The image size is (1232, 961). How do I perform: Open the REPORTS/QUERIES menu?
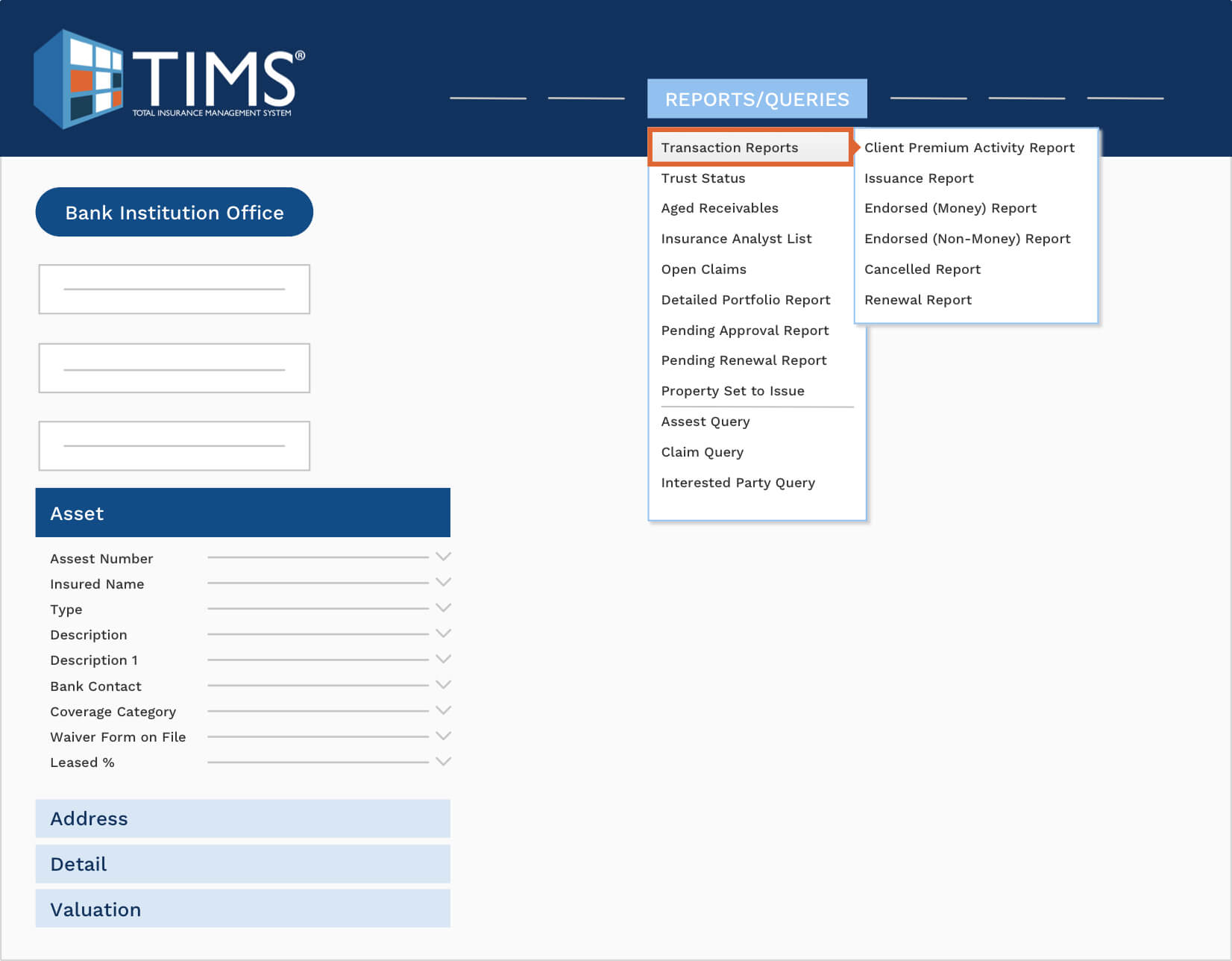[x=756, y=98]
